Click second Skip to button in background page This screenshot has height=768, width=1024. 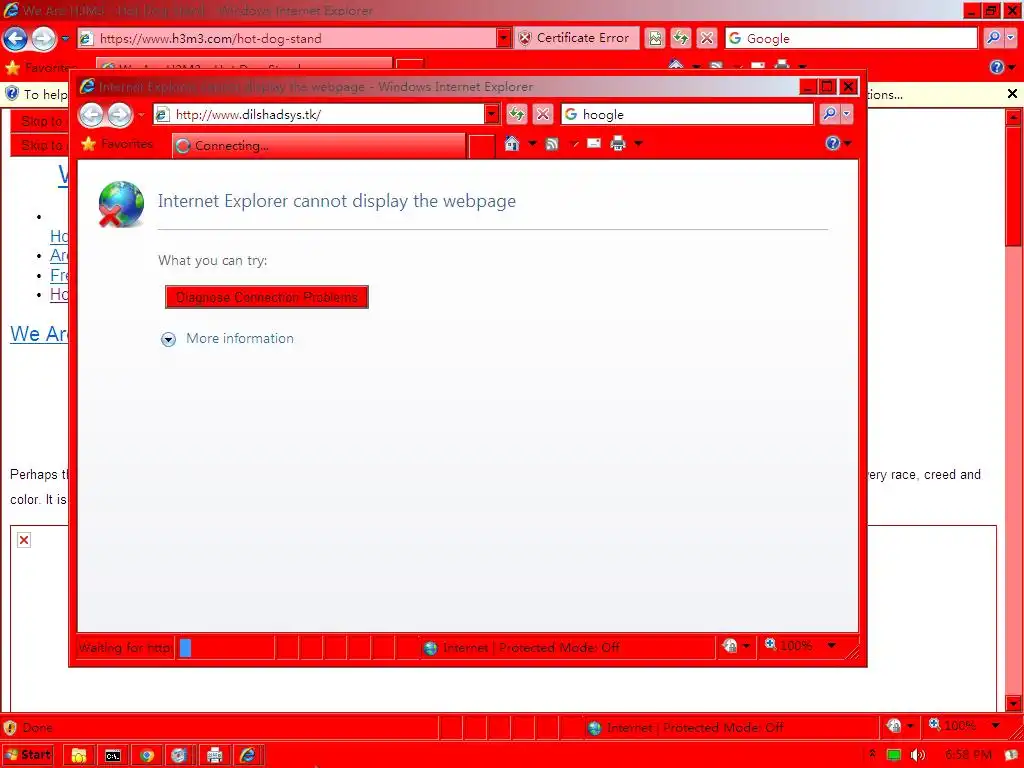40,145
